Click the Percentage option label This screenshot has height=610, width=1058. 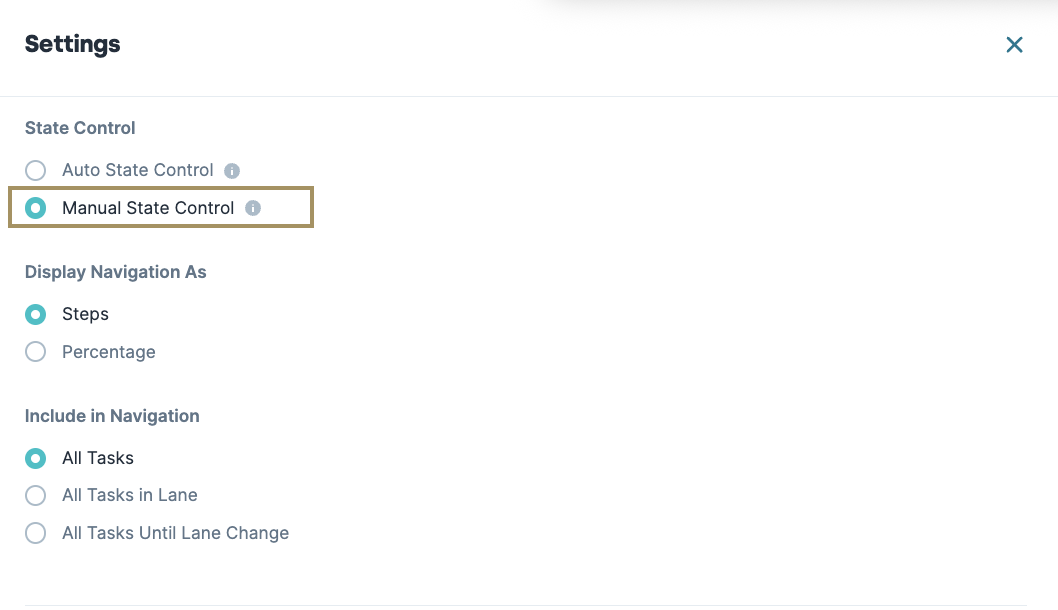coord(109,352)
